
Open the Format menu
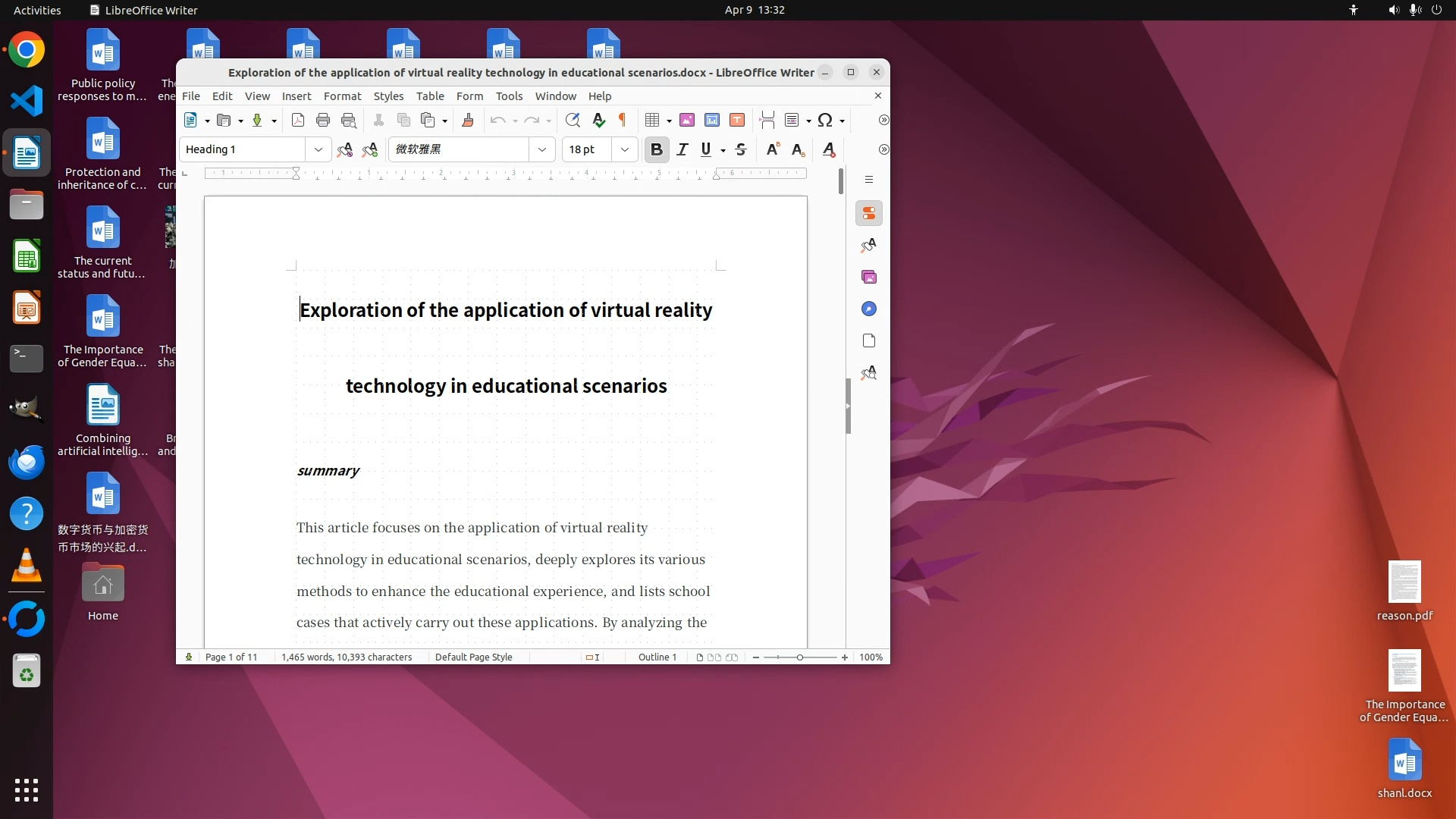coord(342,96)
